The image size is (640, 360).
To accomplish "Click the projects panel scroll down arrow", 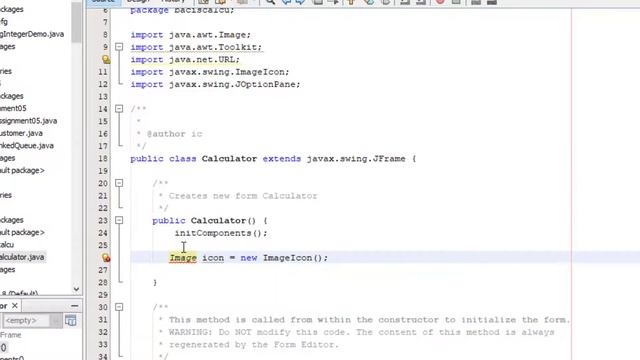I will click(76, 289).
